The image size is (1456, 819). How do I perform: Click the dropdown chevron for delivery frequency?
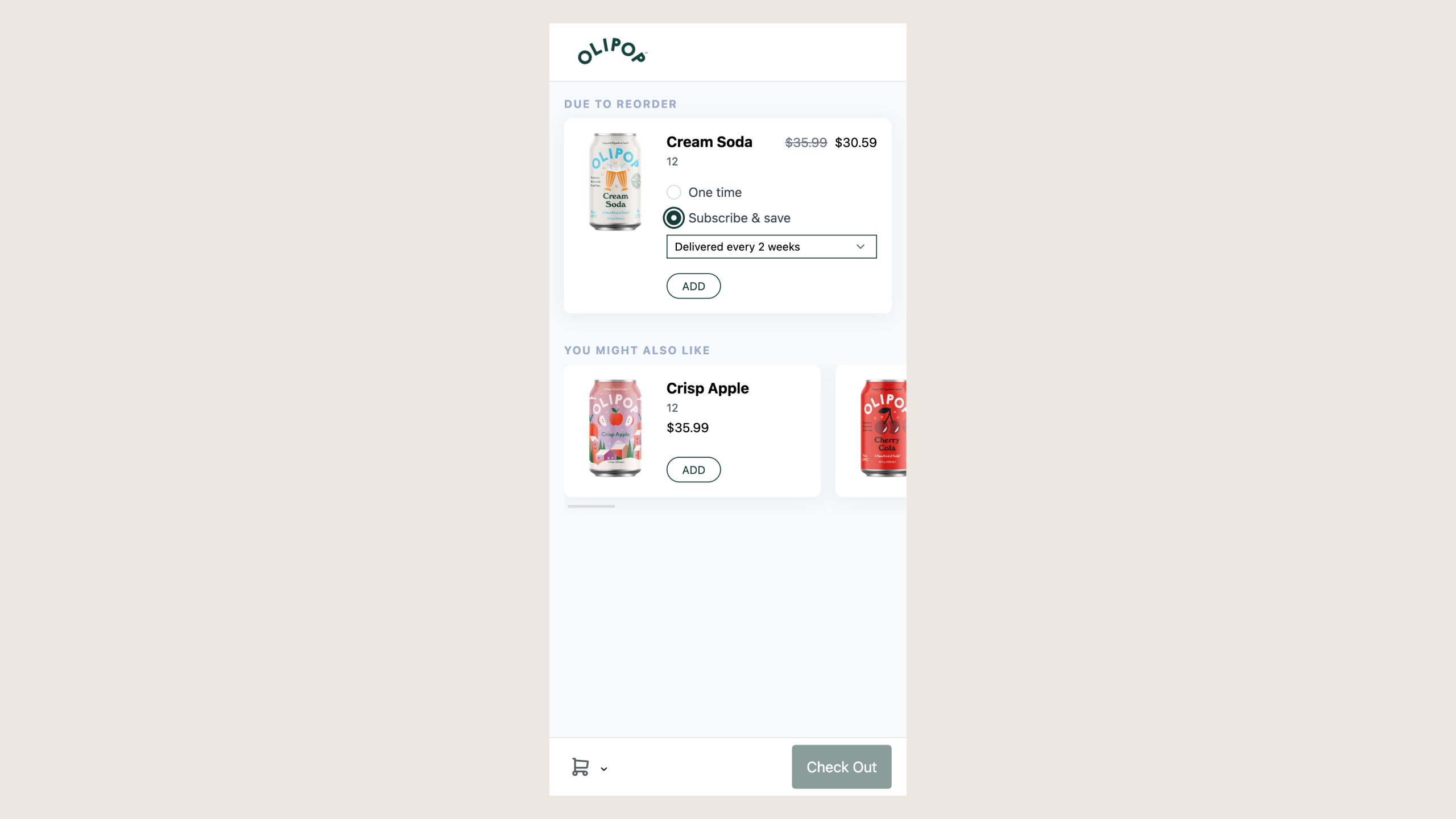click(861, 247)
